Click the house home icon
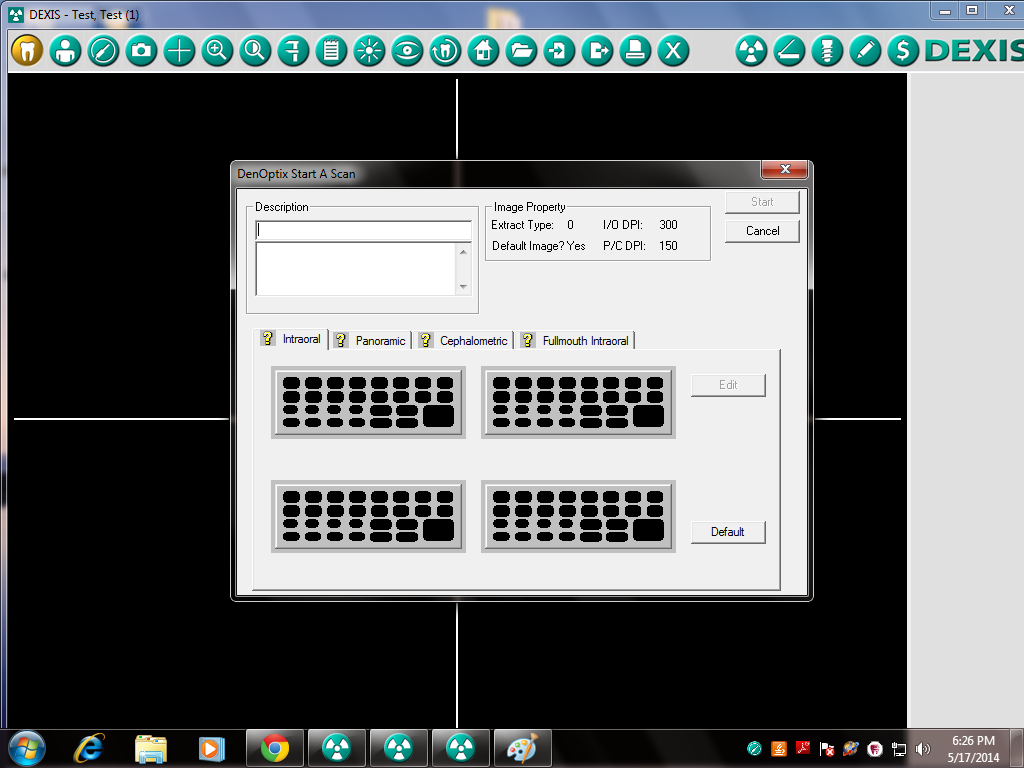Image resolution: width=1024 pixels, height=768 pixels. 483,50
